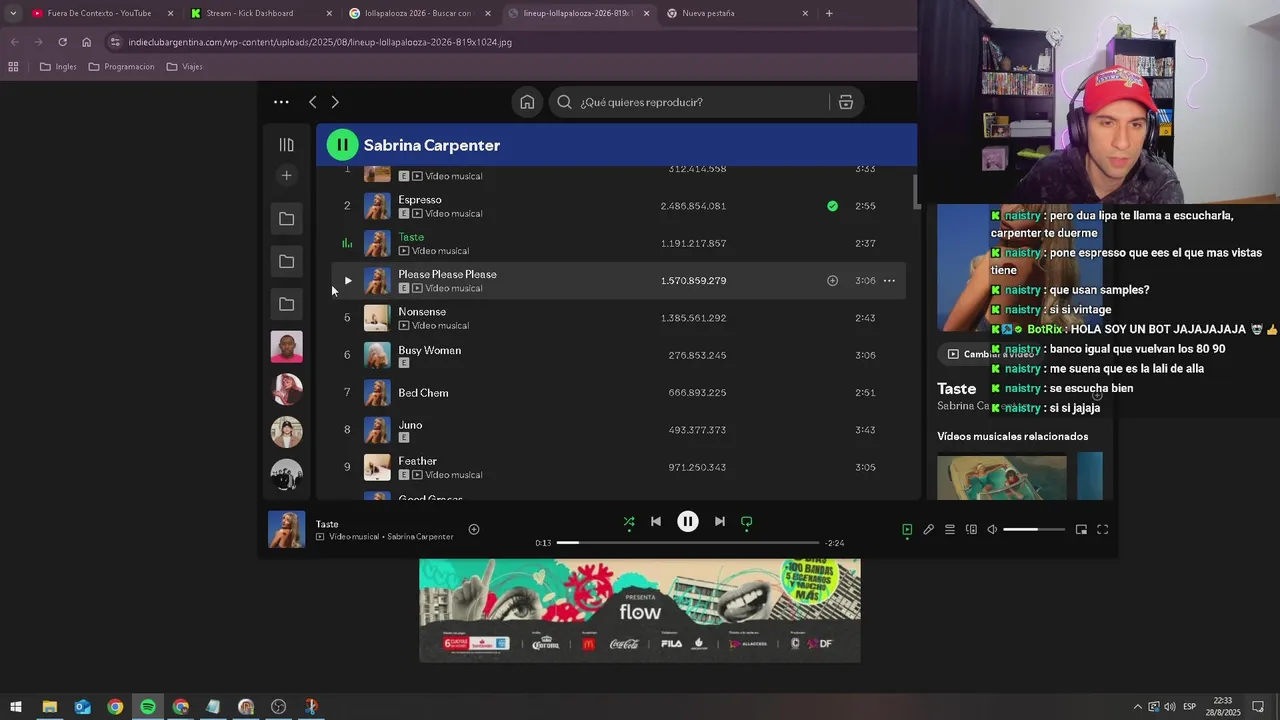This screenshot has height=720, width=1280.
Task: Open lyrics microphone icon
Action: pos(928,530)
